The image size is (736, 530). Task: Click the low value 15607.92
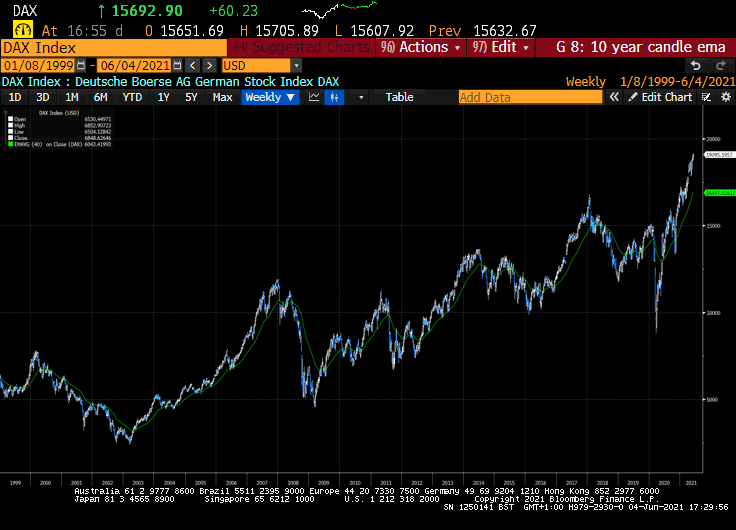pos(382,31)
